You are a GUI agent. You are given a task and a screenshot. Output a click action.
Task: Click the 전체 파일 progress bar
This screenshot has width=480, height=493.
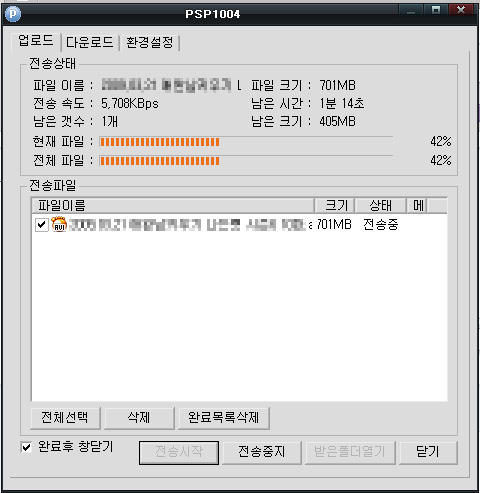point(246,161)
